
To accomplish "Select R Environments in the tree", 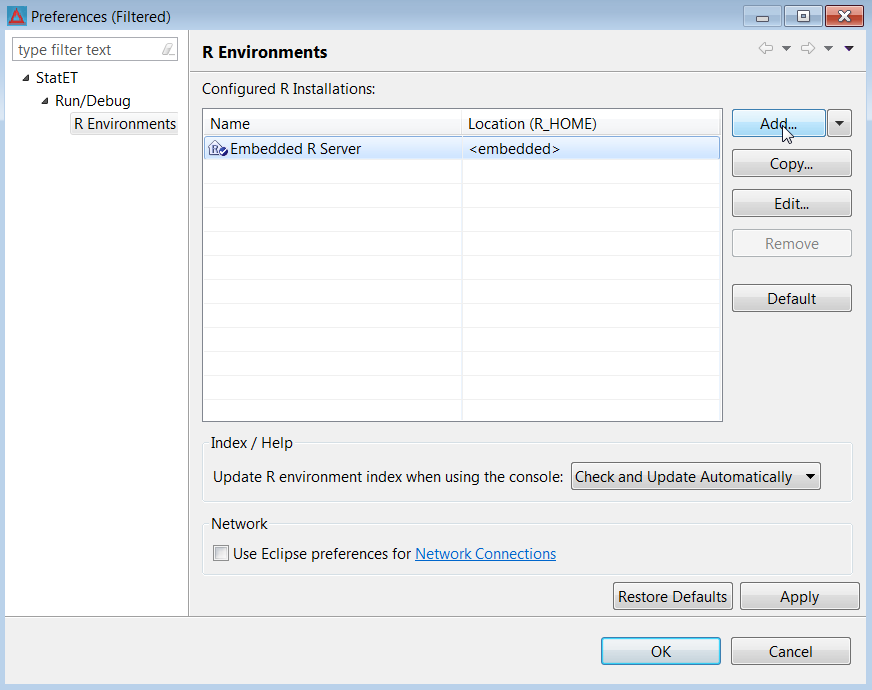I will point(125,123).
